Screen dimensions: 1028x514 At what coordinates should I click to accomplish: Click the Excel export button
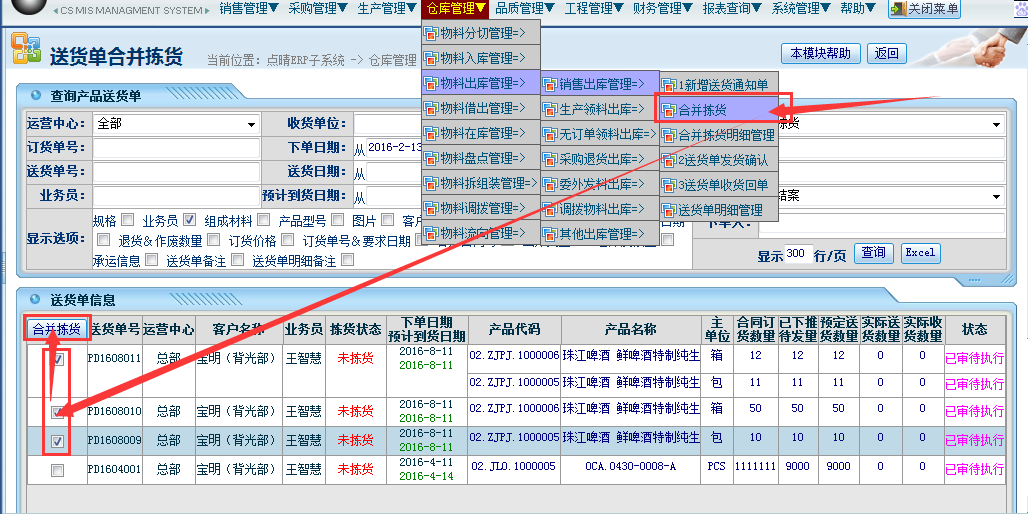pyautogui.click(x=920, y=253)
